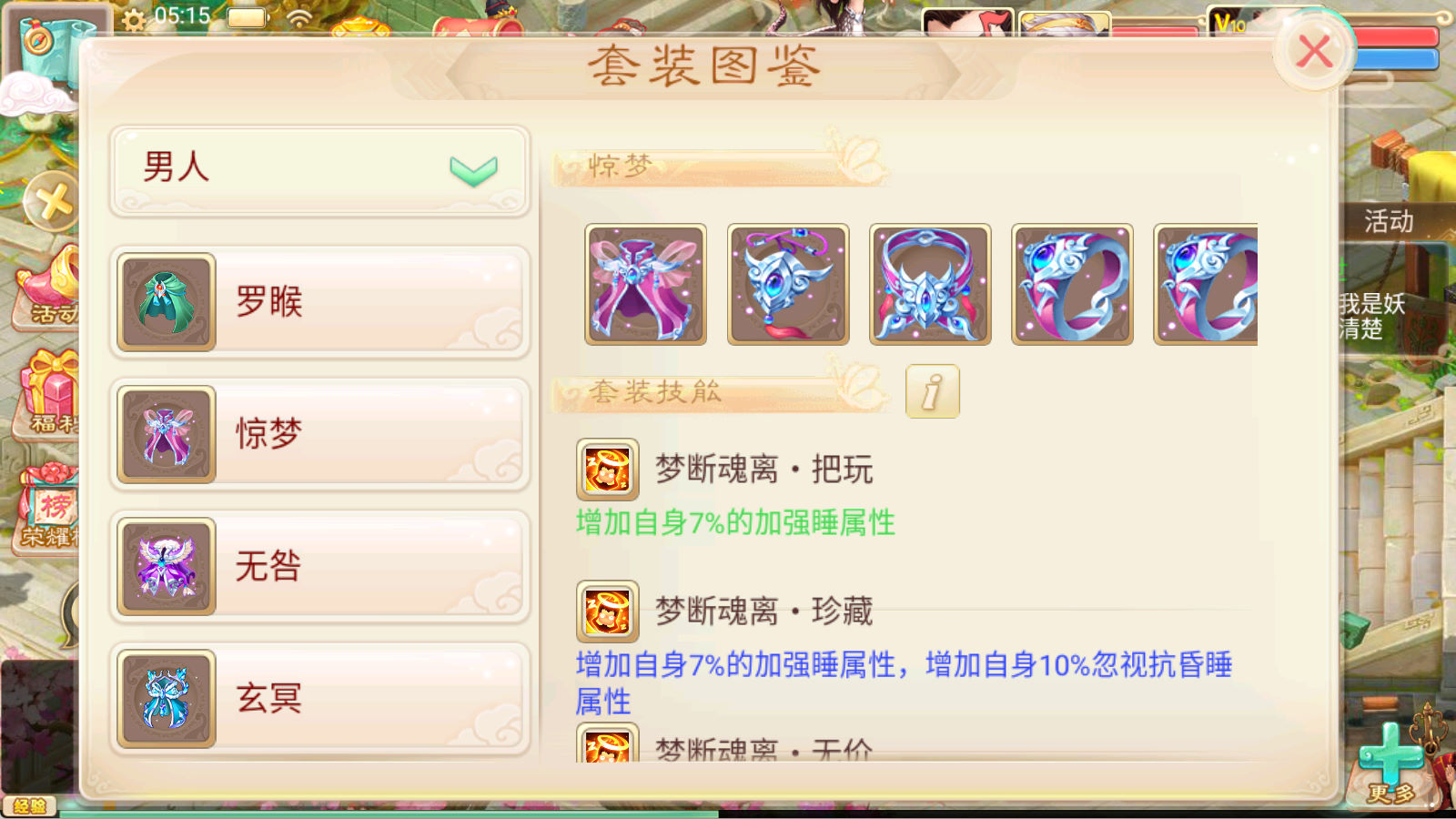Click the settings gear in status bar
The image size is (1456, 819).
tap(134, 19)
